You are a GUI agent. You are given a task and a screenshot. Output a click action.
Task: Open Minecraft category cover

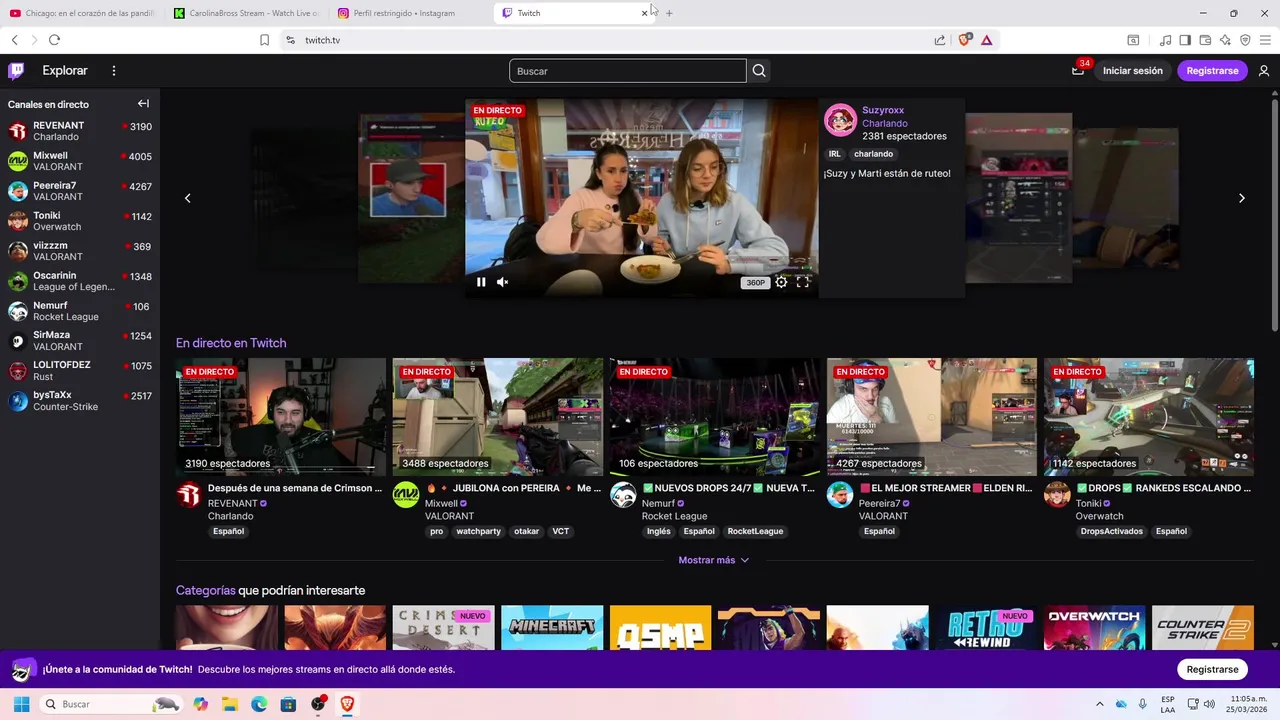click(552, 627)
